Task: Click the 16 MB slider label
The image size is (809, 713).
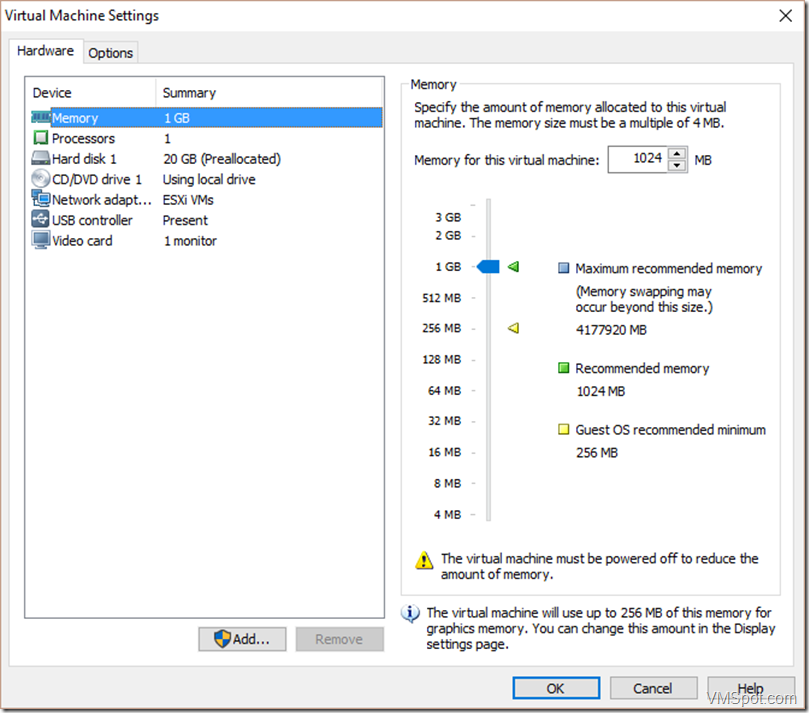Action: 444,452
